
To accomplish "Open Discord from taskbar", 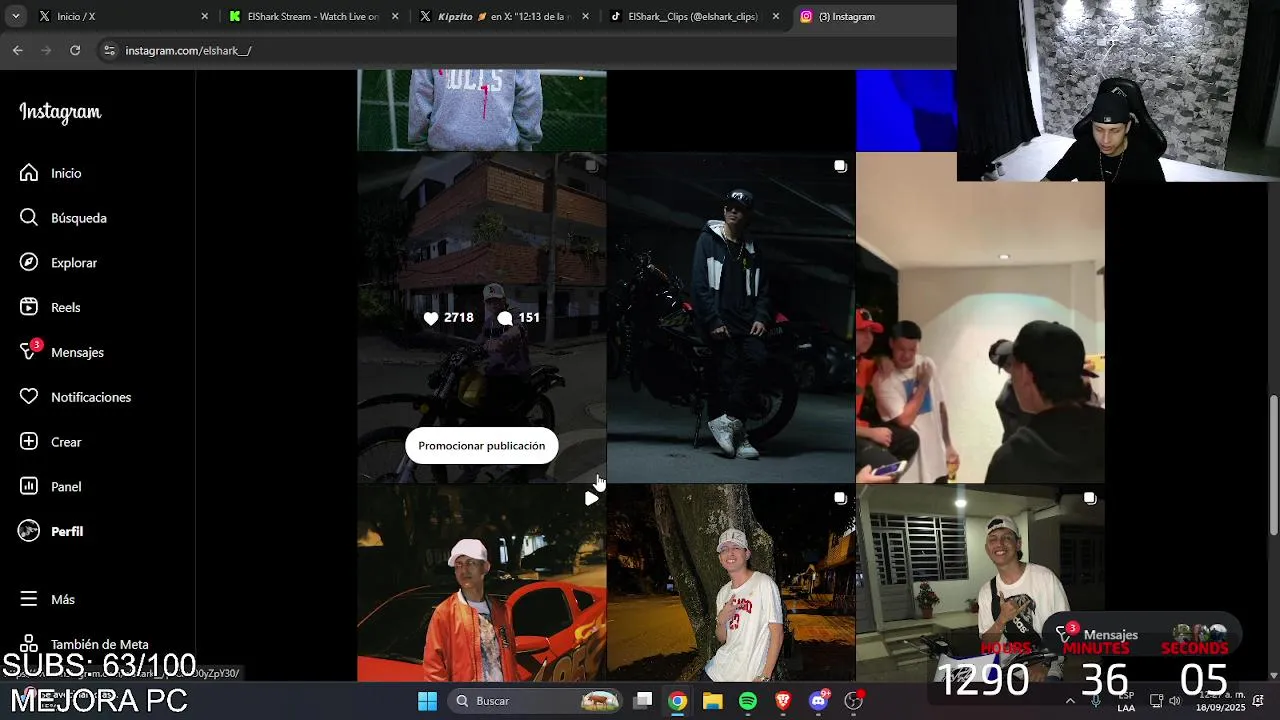I will [819, 701].
